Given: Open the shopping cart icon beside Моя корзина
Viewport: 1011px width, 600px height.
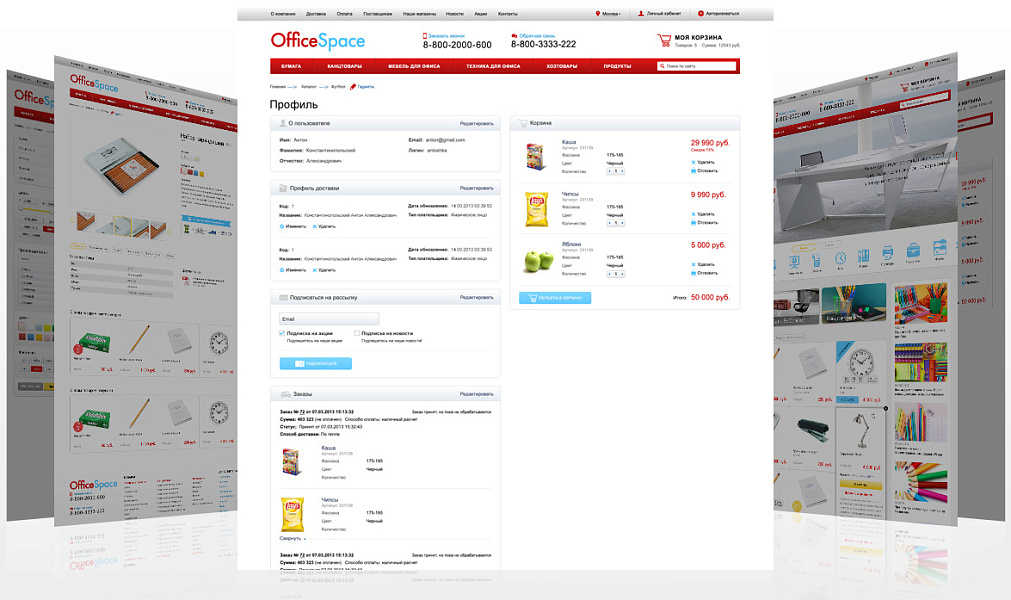Looking at the screenshot, I should point(663,40).
